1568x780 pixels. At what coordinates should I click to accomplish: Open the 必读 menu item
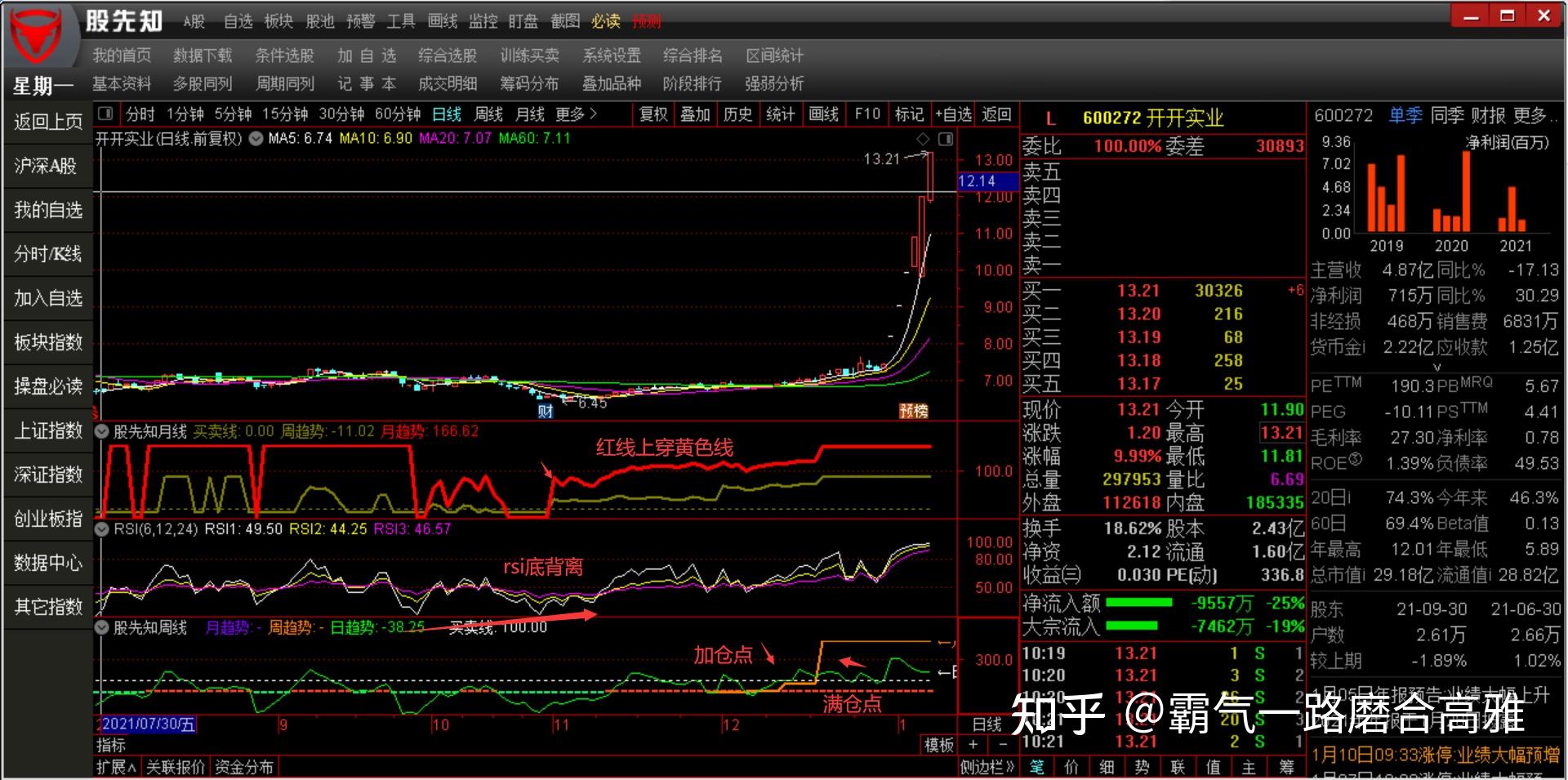tap(605, 22)
